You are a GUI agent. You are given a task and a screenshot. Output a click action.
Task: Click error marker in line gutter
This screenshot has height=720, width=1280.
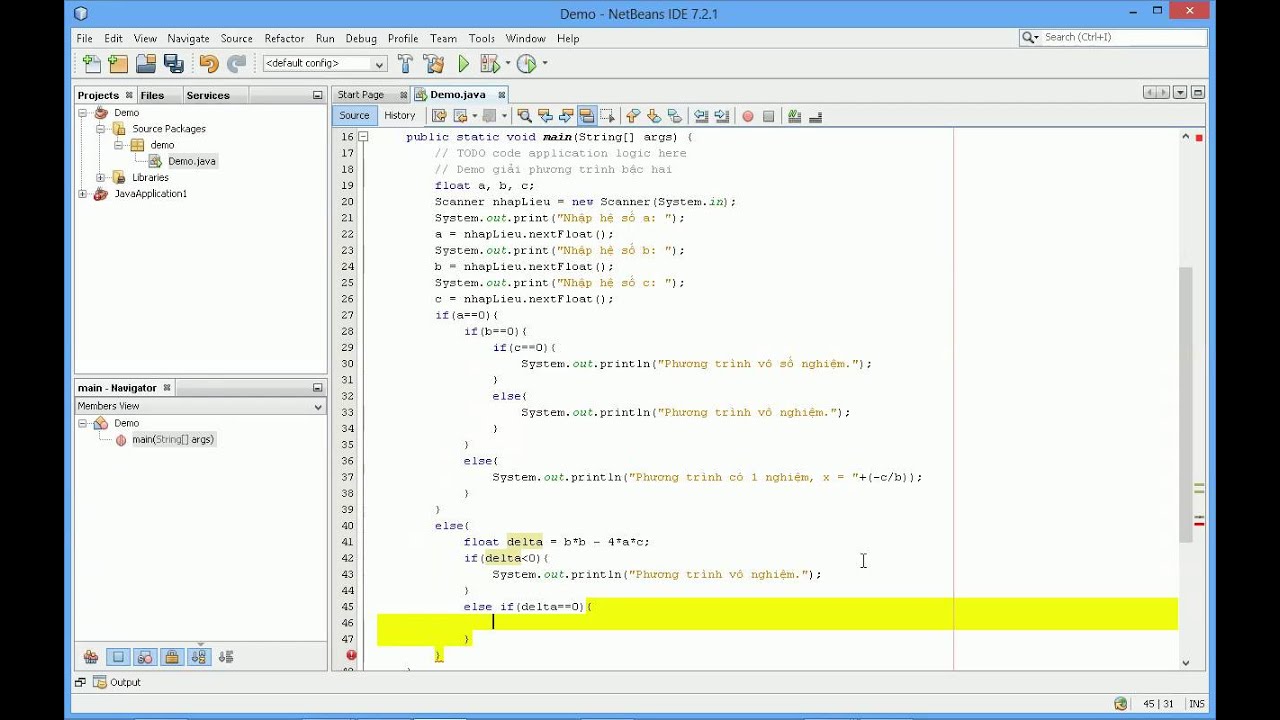pos(351,655)
